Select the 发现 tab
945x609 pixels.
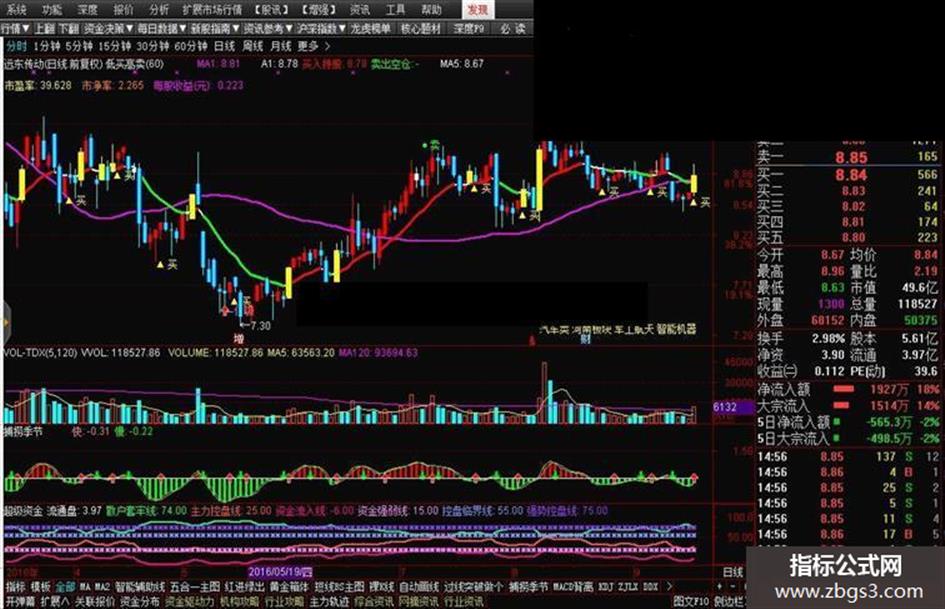[x=478, y=9]
